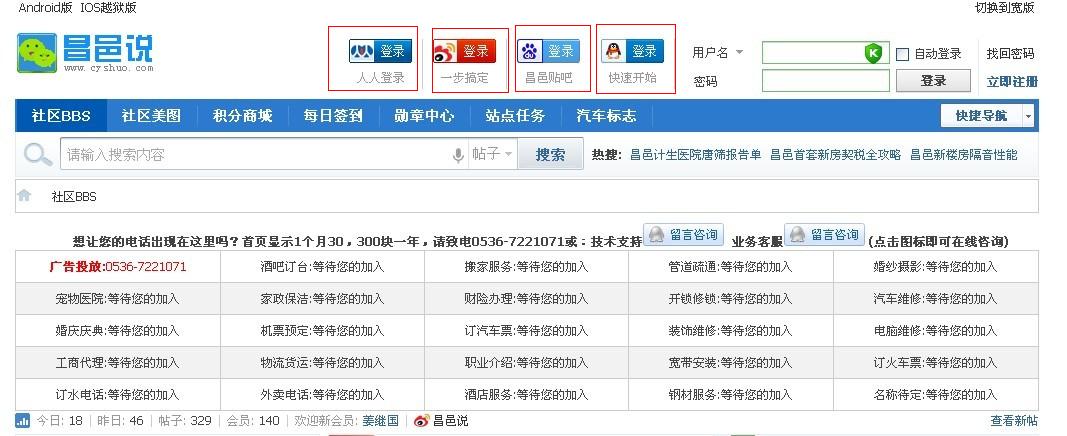Click the 婚庆庆典:等待您的加入 cell
Image resolution: width=1067 pixels, height=436 pixels.
click(x=118, y=331)
